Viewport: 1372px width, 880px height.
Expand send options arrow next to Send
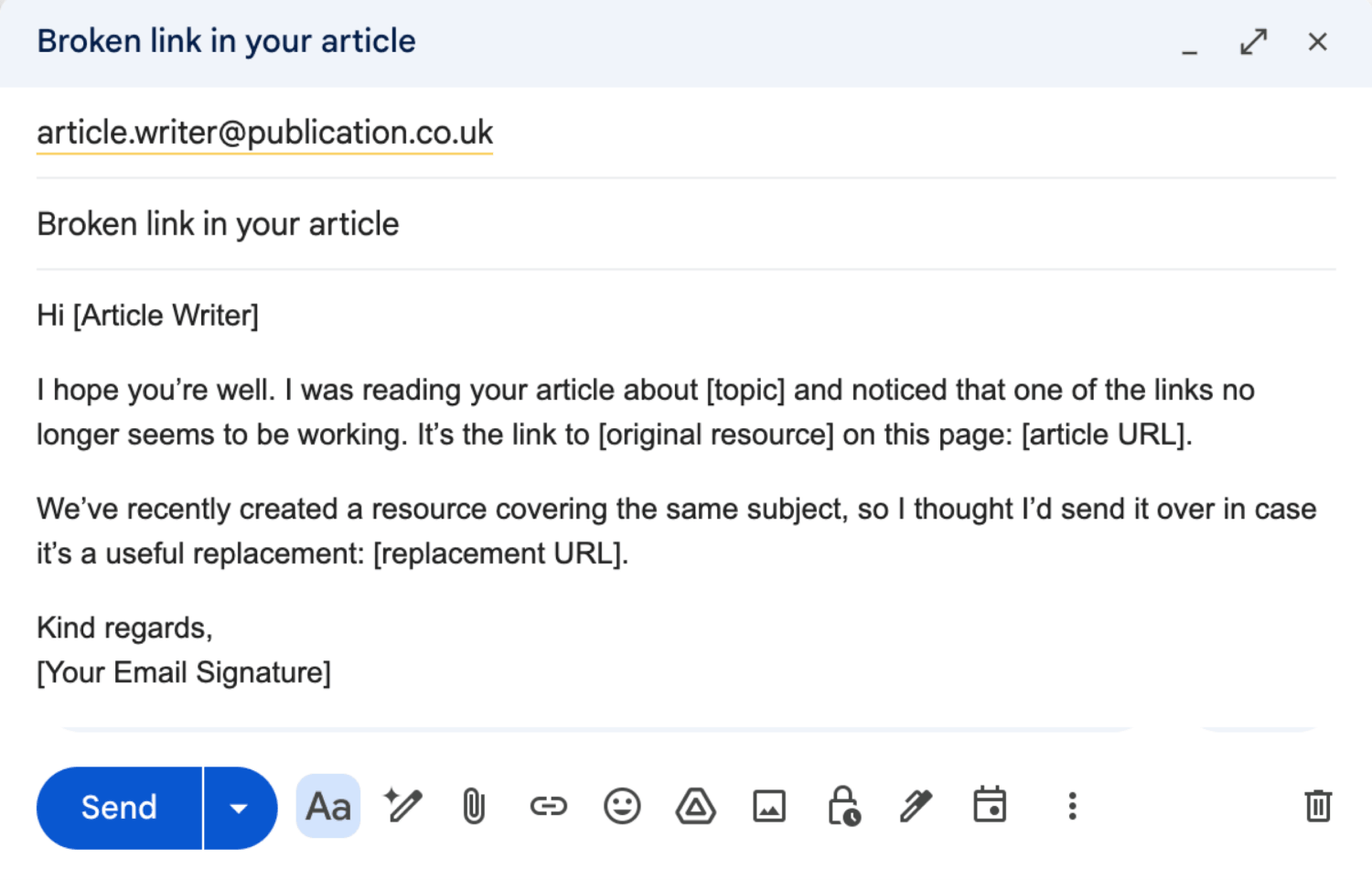coord(240,808)
